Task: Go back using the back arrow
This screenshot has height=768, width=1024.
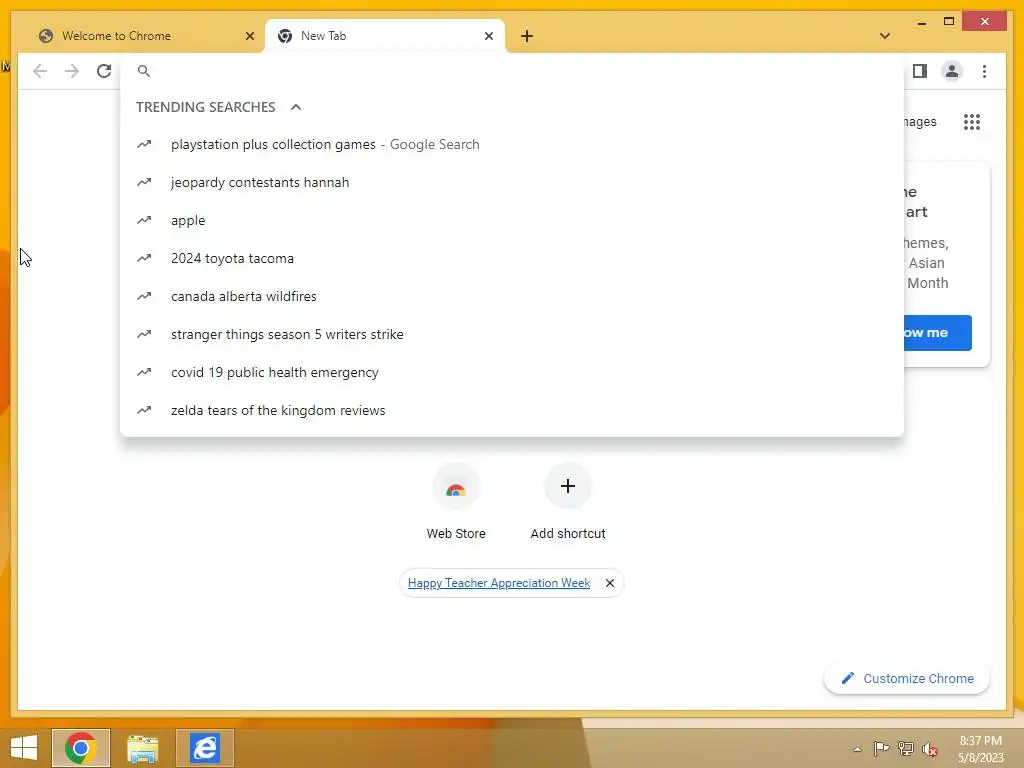Action: [40, 71]
